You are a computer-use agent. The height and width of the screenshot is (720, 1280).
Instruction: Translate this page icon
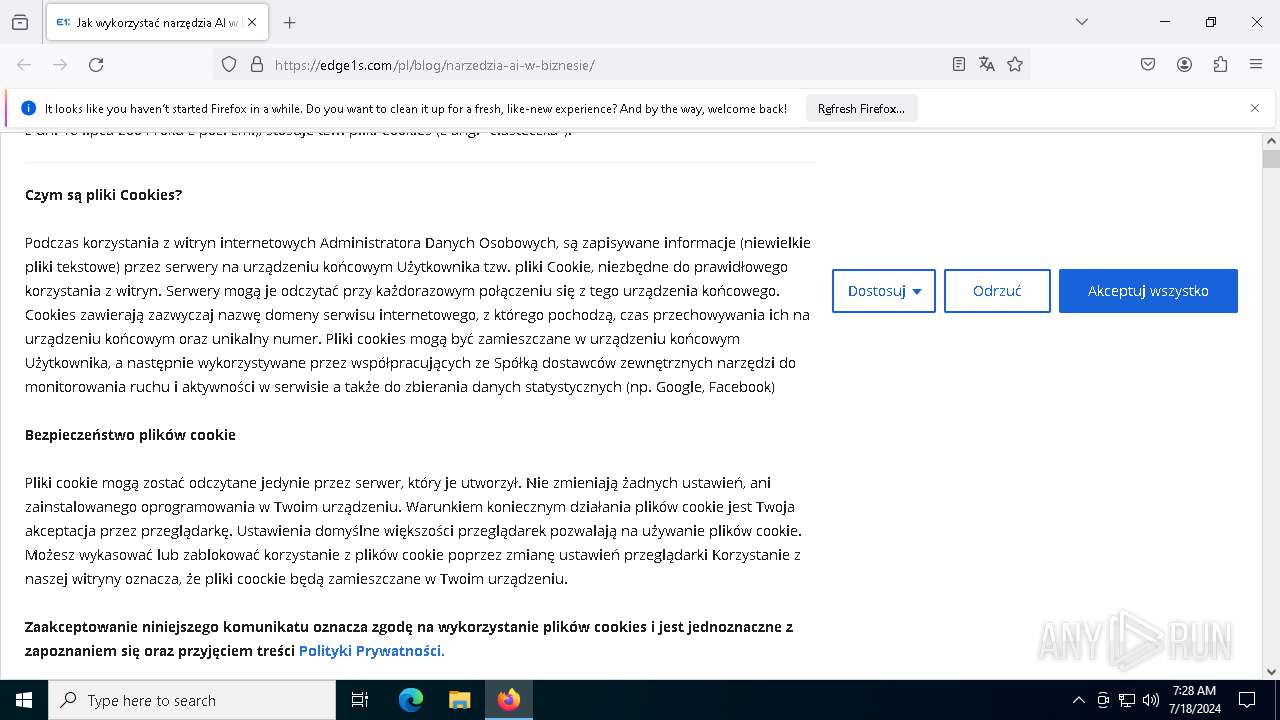click(x=987, y=64)
